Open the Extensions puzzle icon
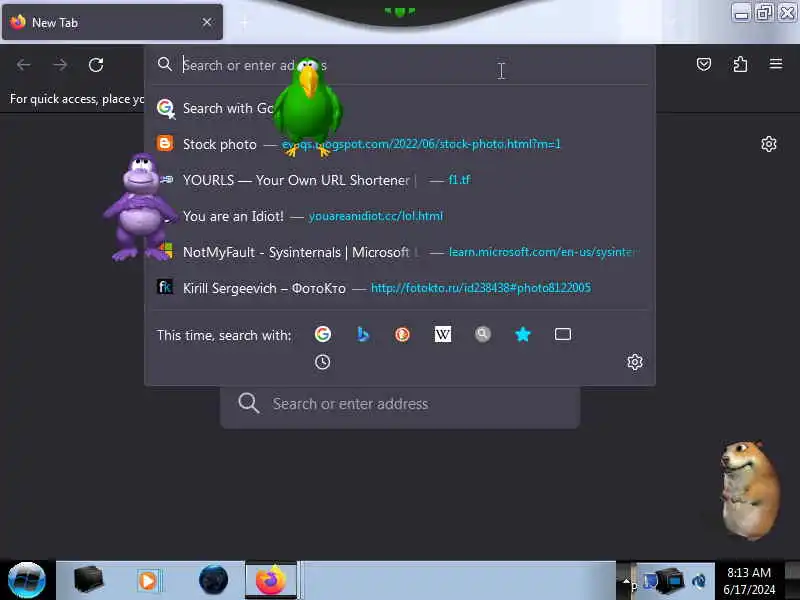This screenshot has width=800, height=600. coord(740,64)
